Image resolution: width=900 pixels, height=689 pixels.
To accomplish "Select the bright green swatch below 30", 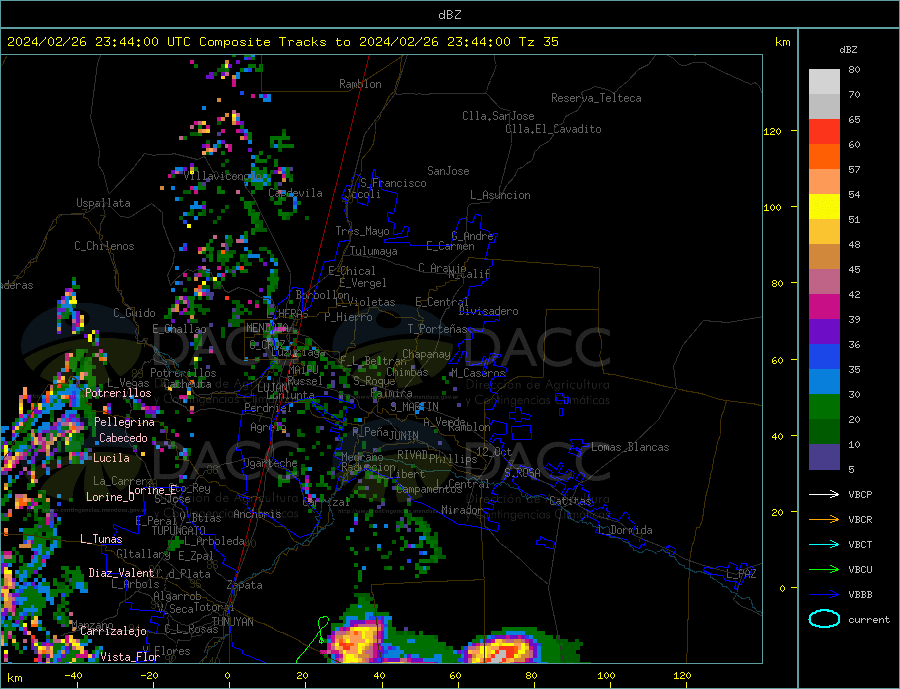I will coord(824,407).
